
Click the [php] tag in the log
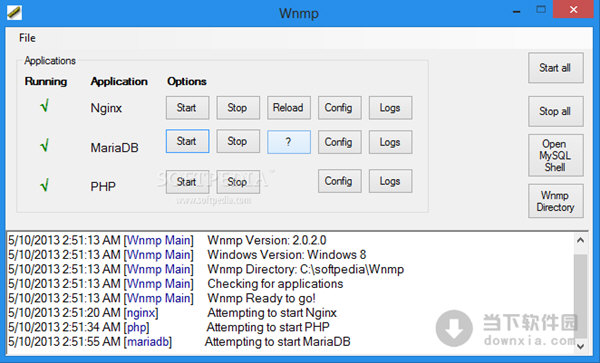point(136,327)
